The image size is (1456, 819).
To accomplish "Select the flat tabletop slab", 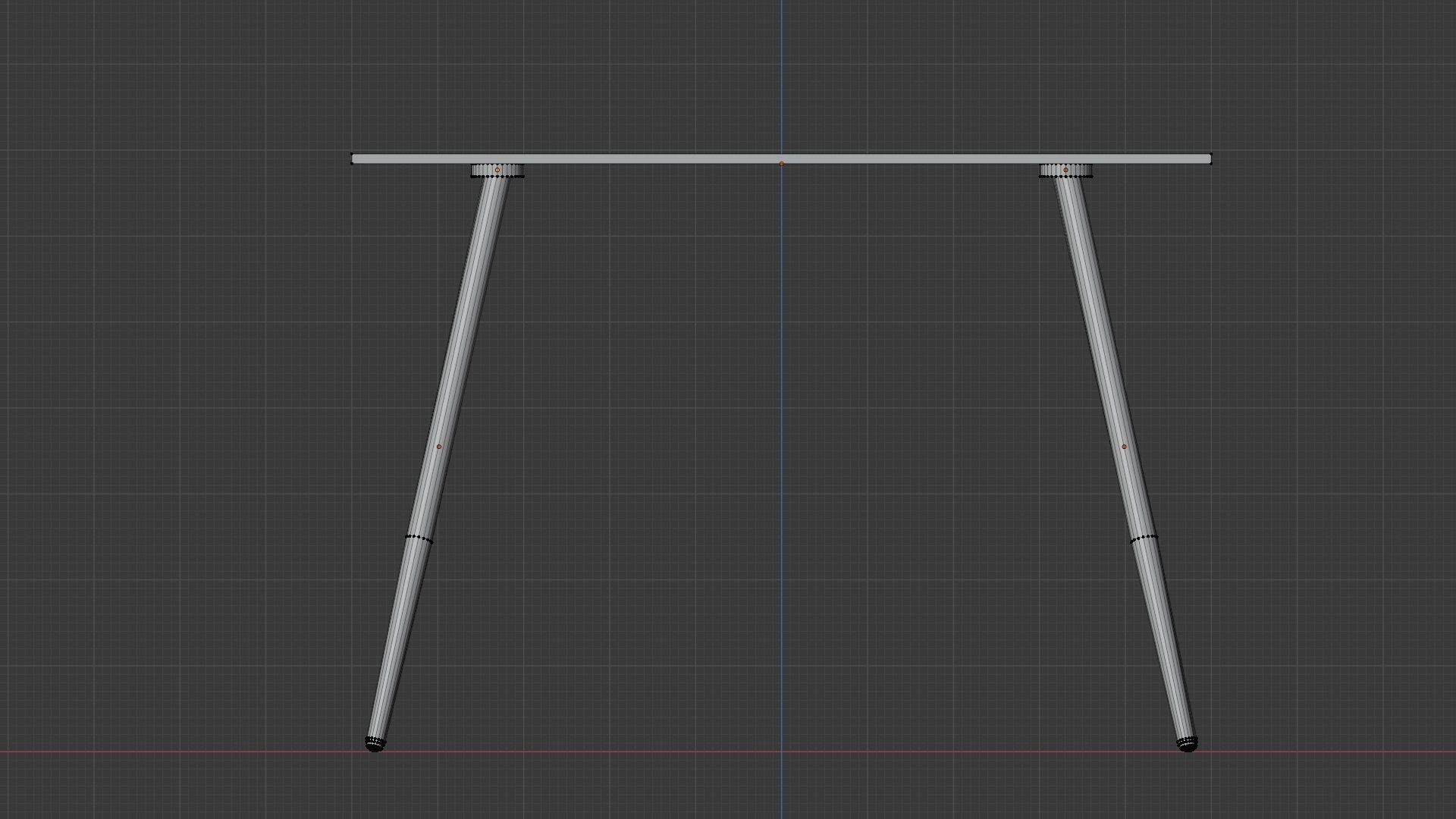I will pyautogui.click(x=781, y=158).
